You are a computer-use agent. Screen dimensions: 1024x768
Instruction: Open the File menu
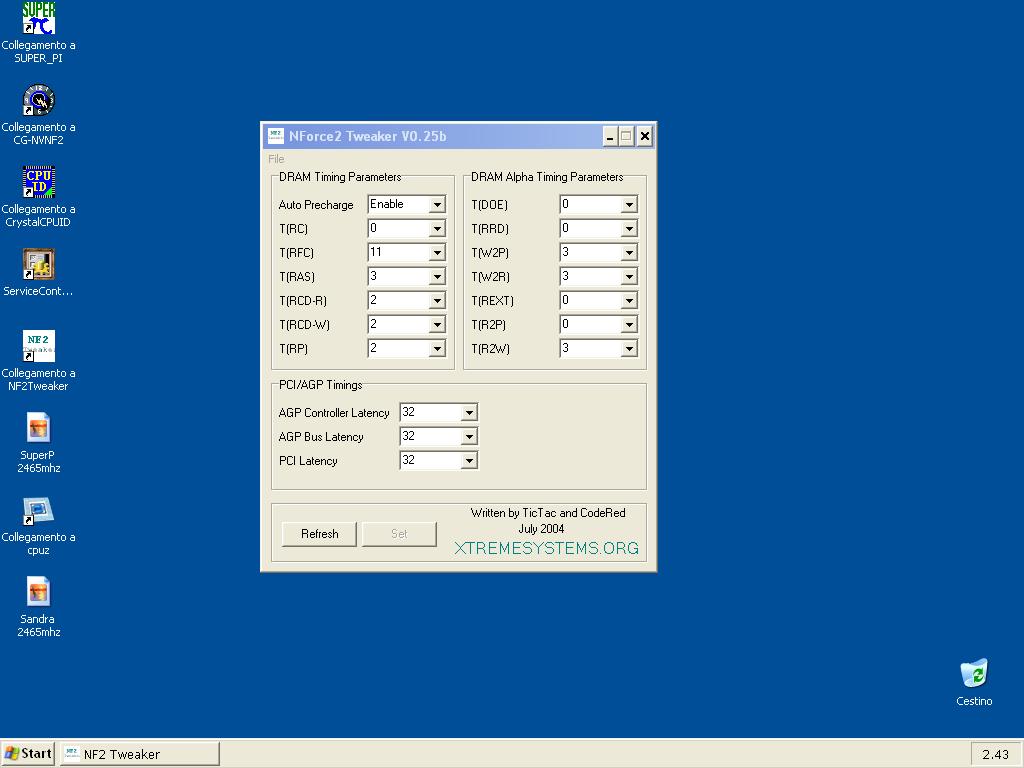276,159
